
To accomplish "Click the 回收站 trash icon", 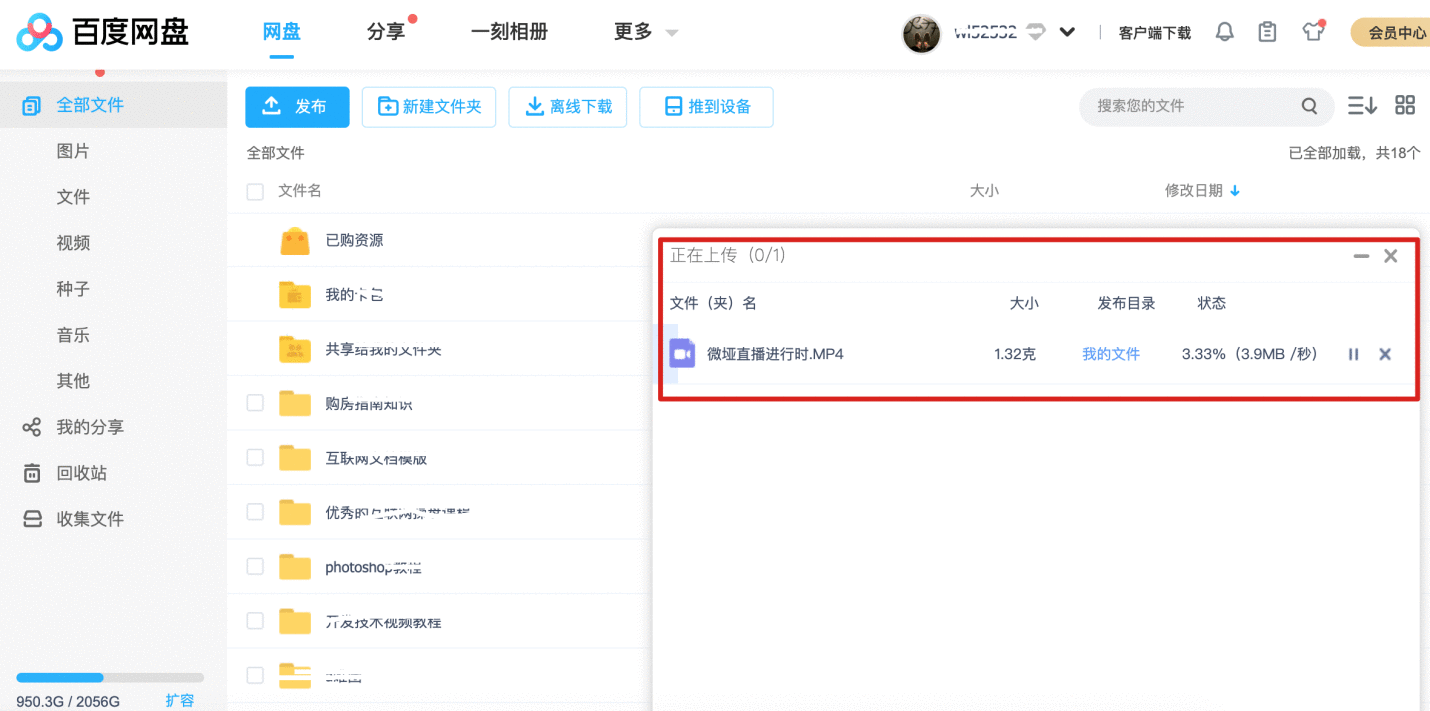I will coord(32,473).
